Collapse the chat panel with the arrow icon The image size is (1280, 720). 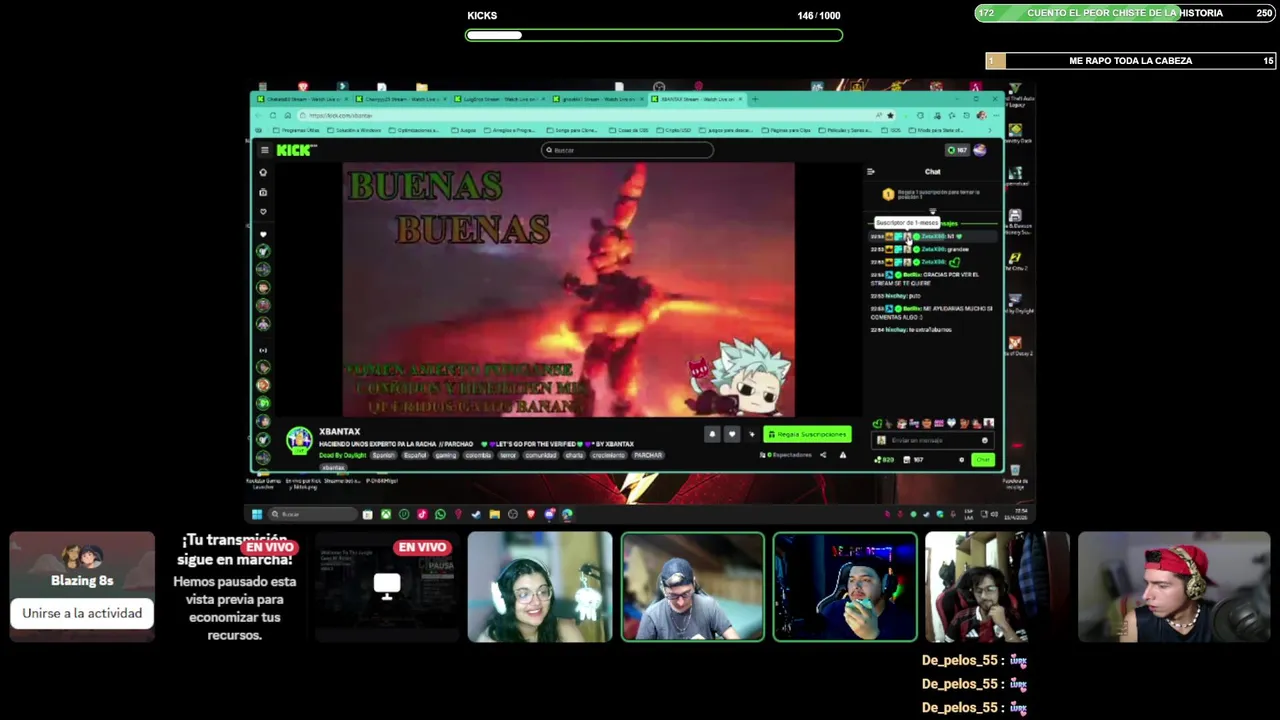(871, 172)
